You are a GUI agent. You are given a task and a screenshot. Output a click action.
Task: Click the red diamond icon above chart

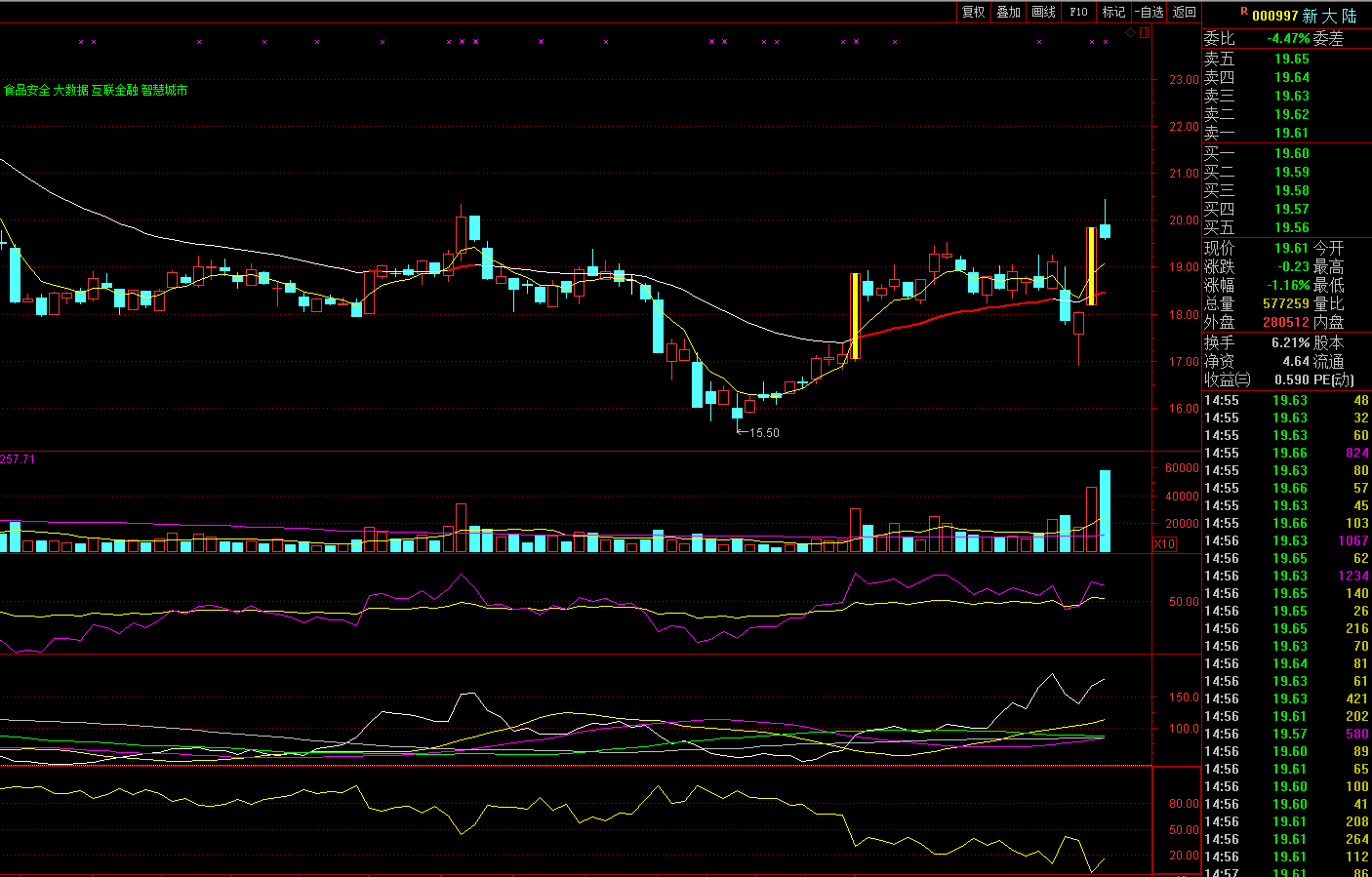pos(1131,33)
